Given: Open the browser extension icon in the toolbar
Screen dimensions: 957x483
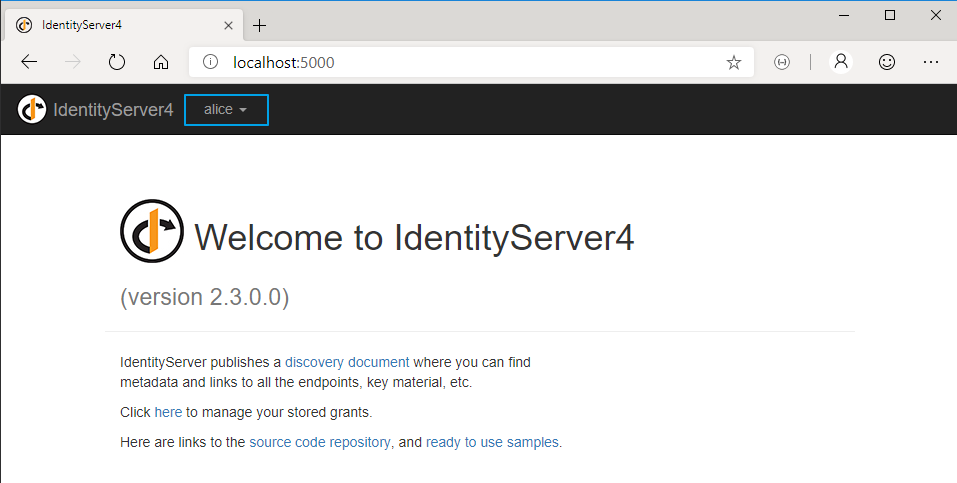Looking at the screenshot, I should 782,62.
